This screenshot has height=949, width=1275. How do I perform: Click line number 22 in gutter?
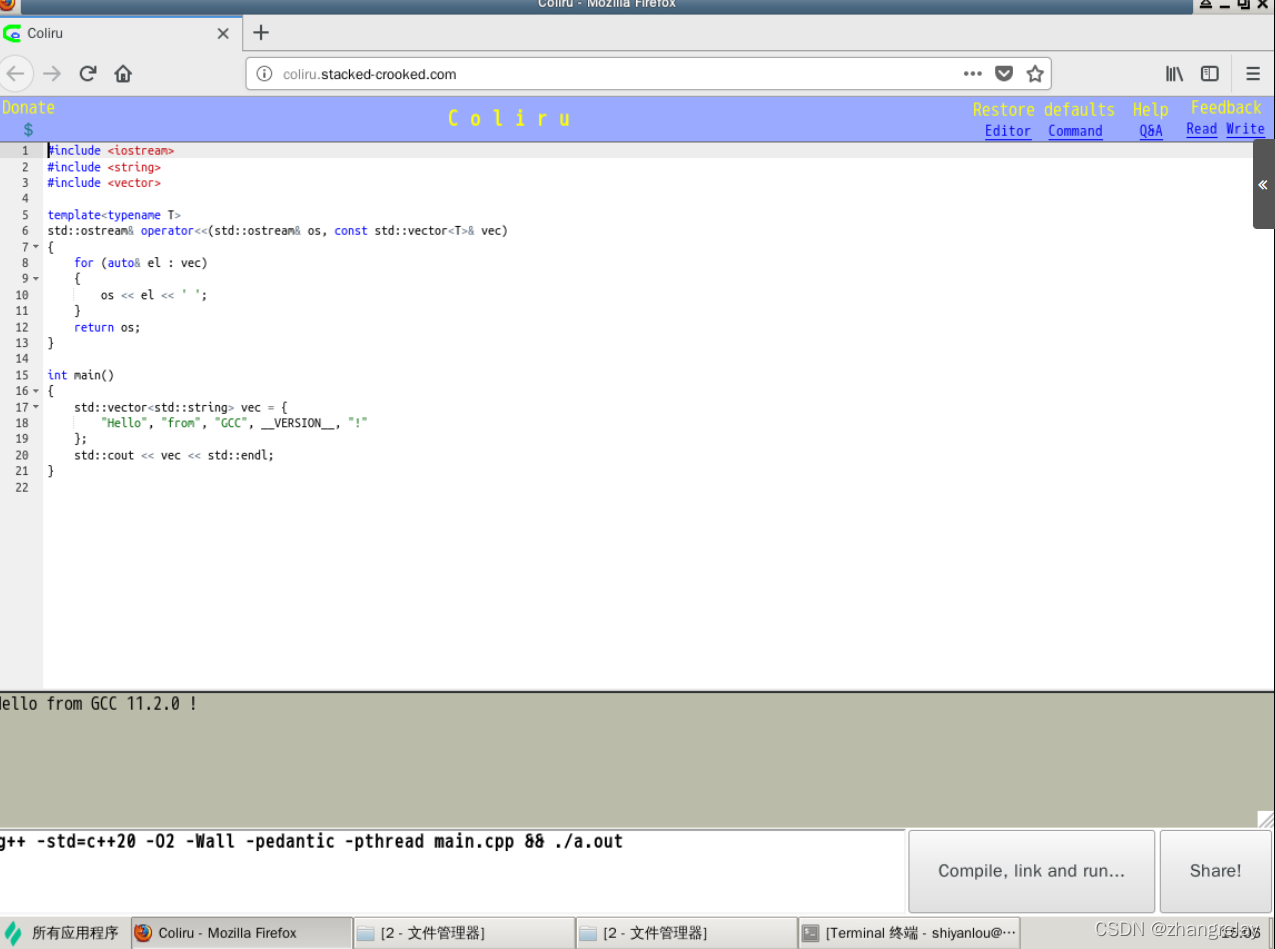coord(22,487)
